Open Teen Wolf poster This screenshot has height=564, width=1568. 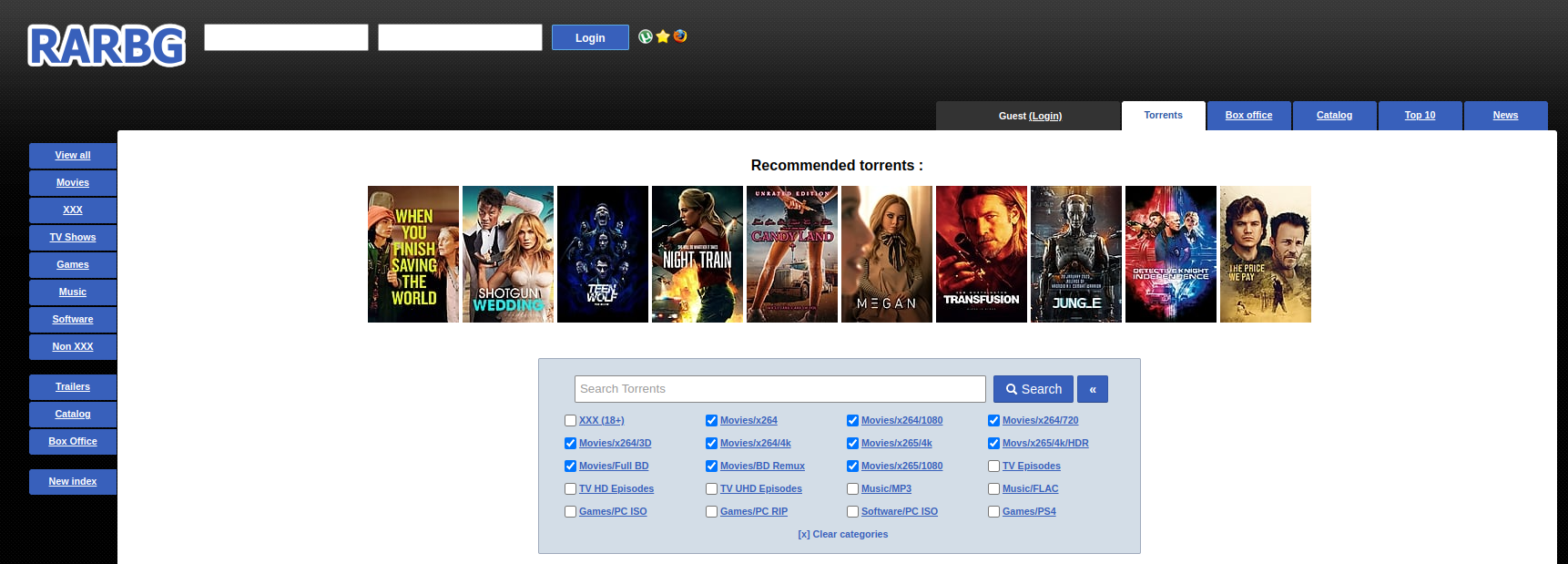tap(603, 254)
